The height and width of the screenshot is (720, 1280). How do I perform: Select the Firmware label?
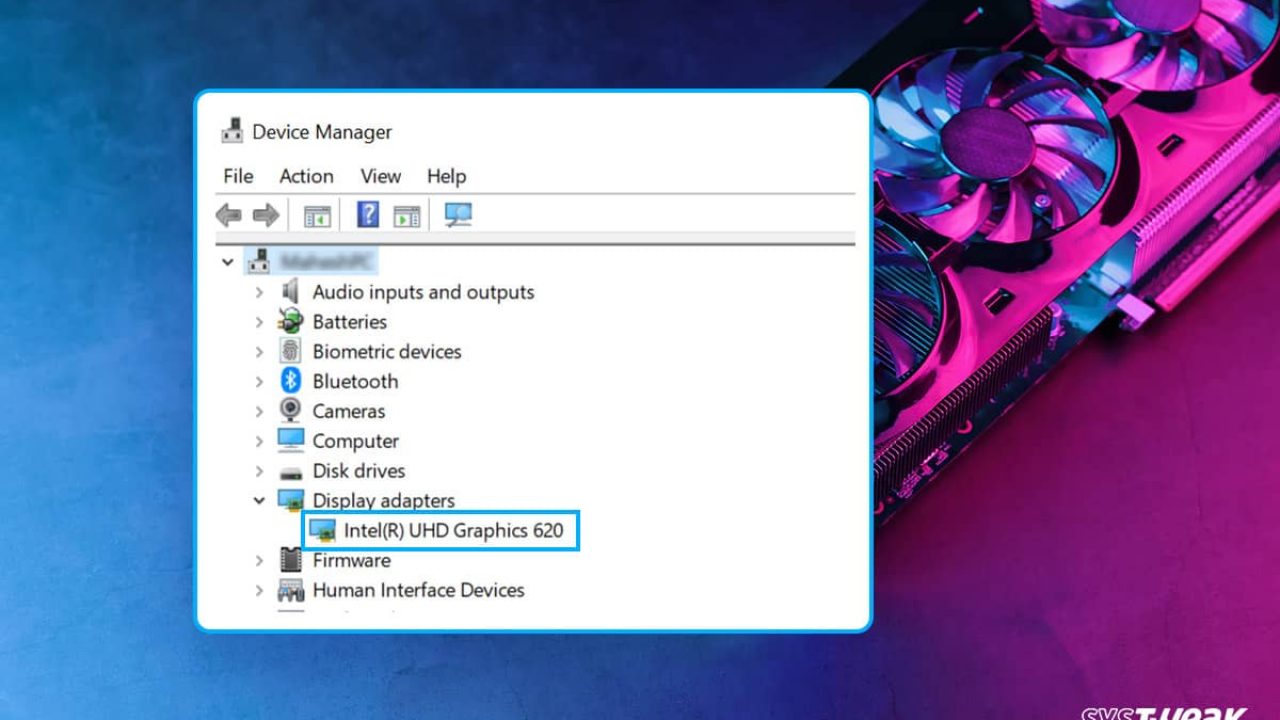[x=351, y=560]
